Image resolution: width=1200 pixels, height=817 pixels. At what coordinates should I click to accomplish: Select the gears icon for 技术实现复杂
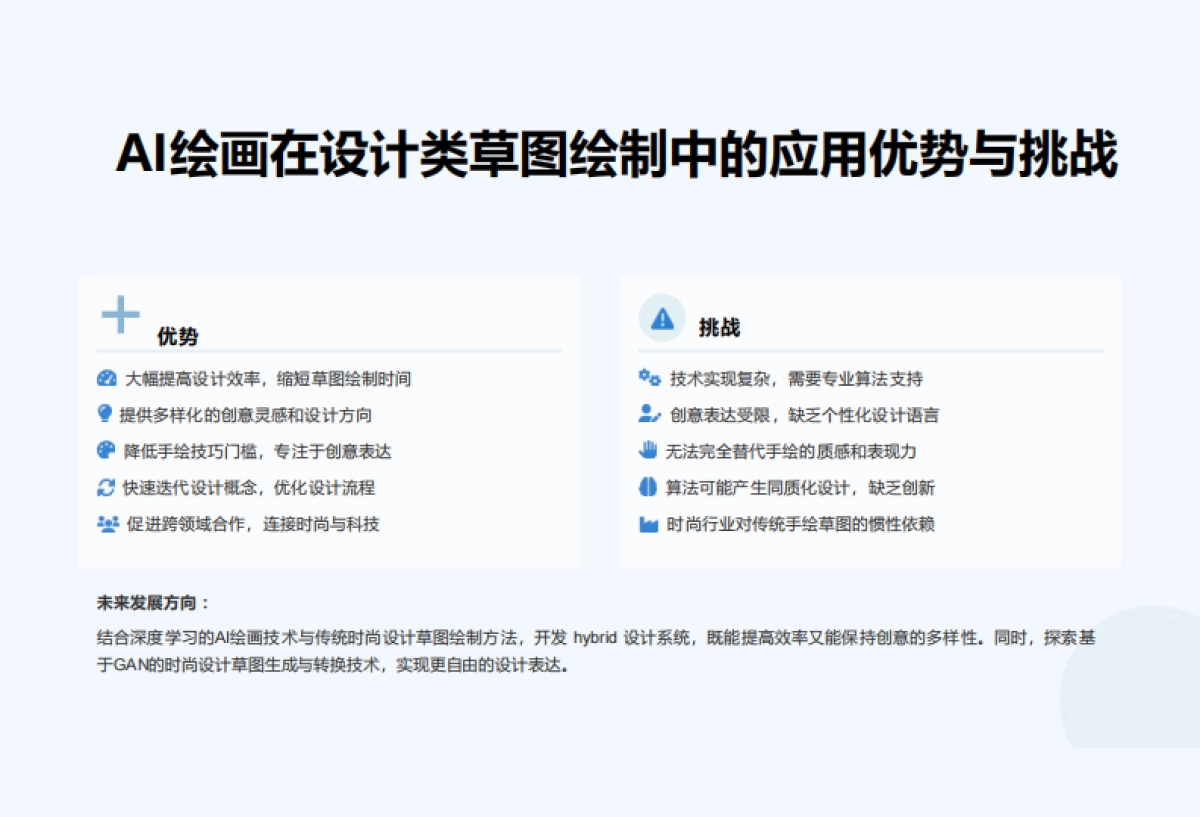pyautogui.click(x=649, y=378)
